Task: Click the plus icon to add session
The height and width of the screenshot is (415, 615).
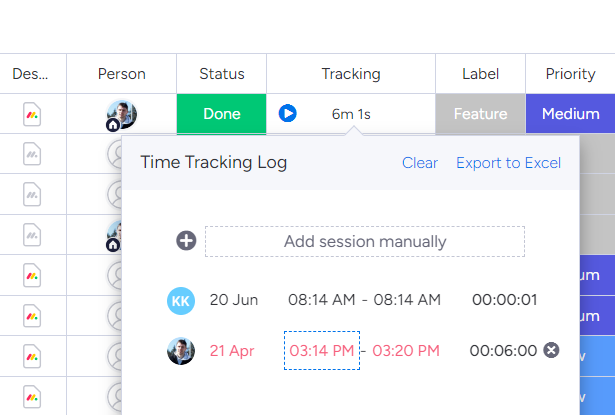Action: coord(186,241)
